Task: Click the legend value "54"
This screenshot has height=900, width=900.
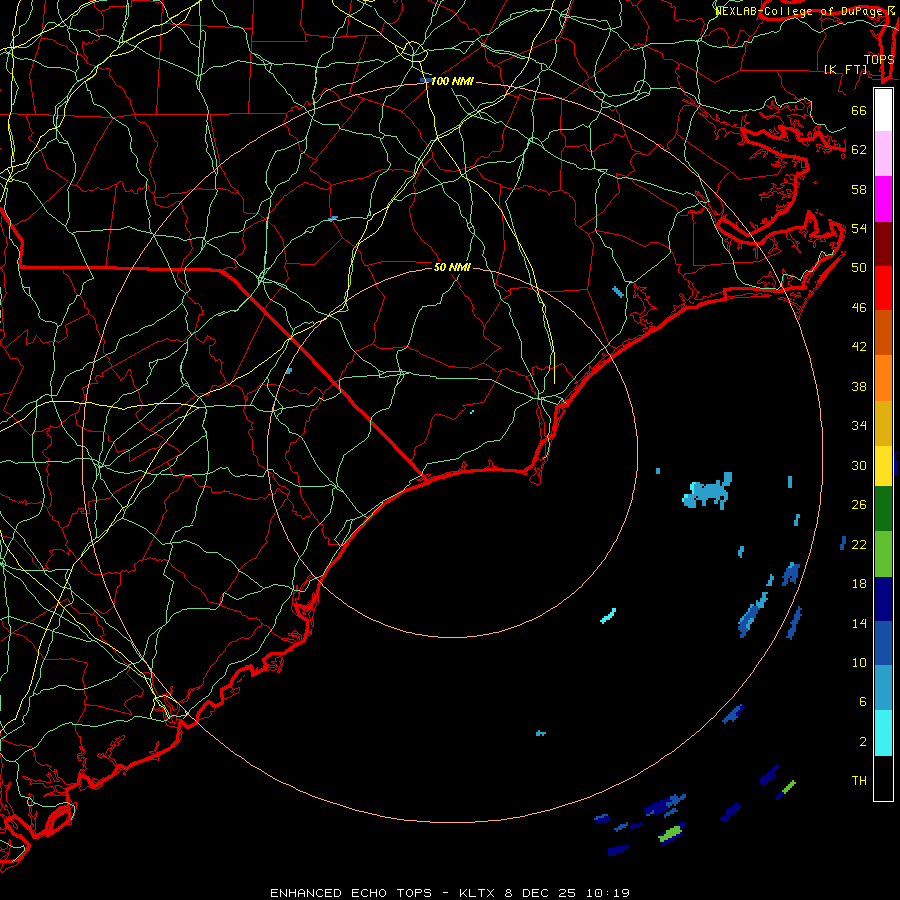Action: (859, 228)
